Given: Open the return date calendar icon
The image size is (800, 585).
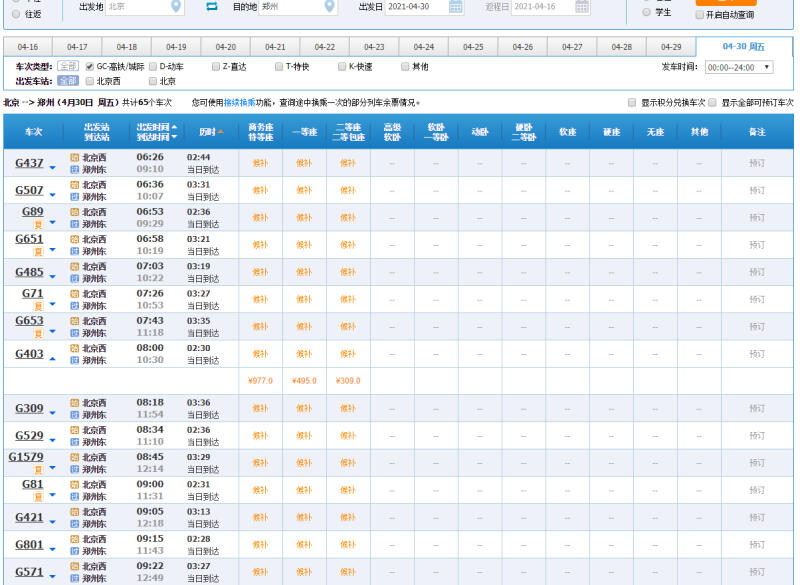Looking at the screenshot, I should coord(582,7).
